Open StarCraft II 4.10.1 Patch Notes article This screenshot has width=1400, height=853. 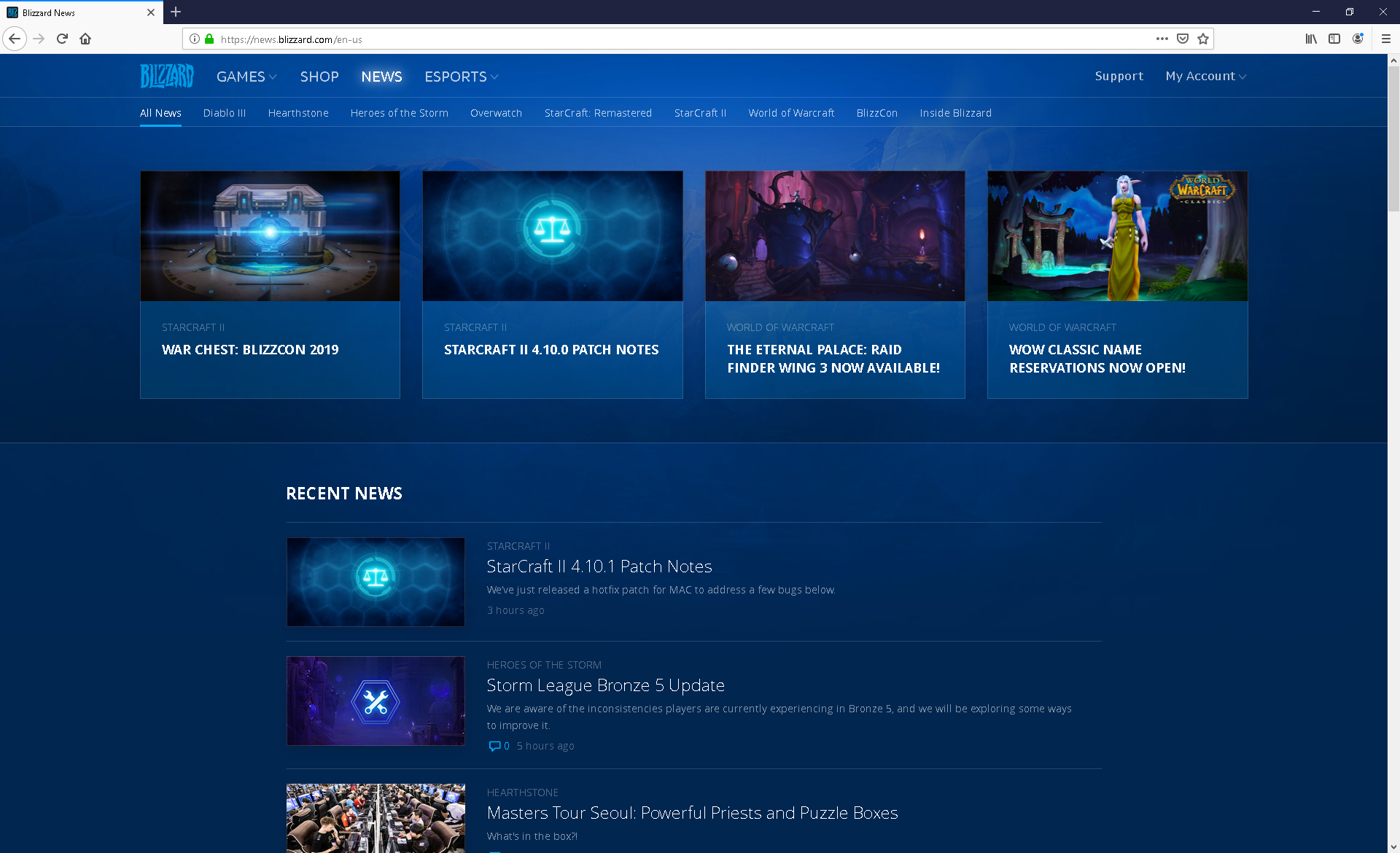point(599,566)
